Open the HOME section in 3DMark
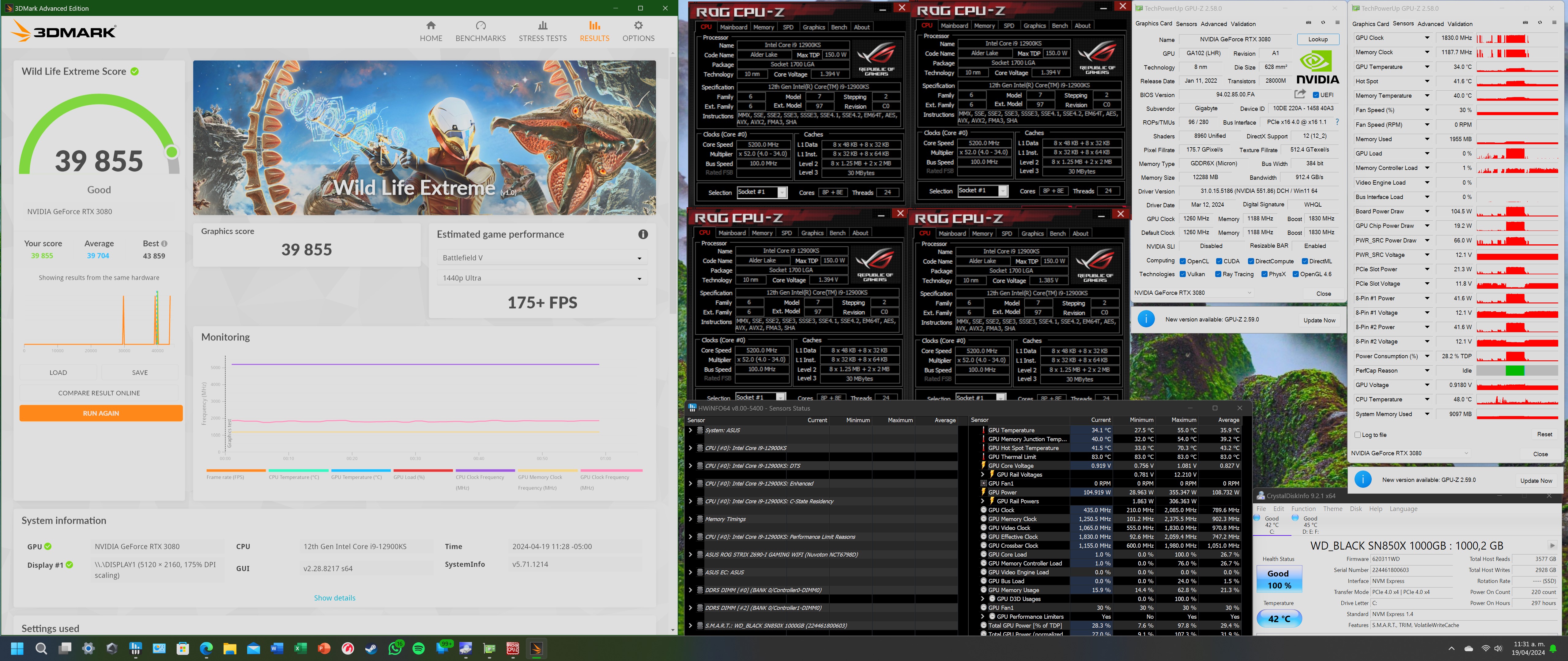Viewport: 1568px width, 661px height. click(x=431, y=31)
